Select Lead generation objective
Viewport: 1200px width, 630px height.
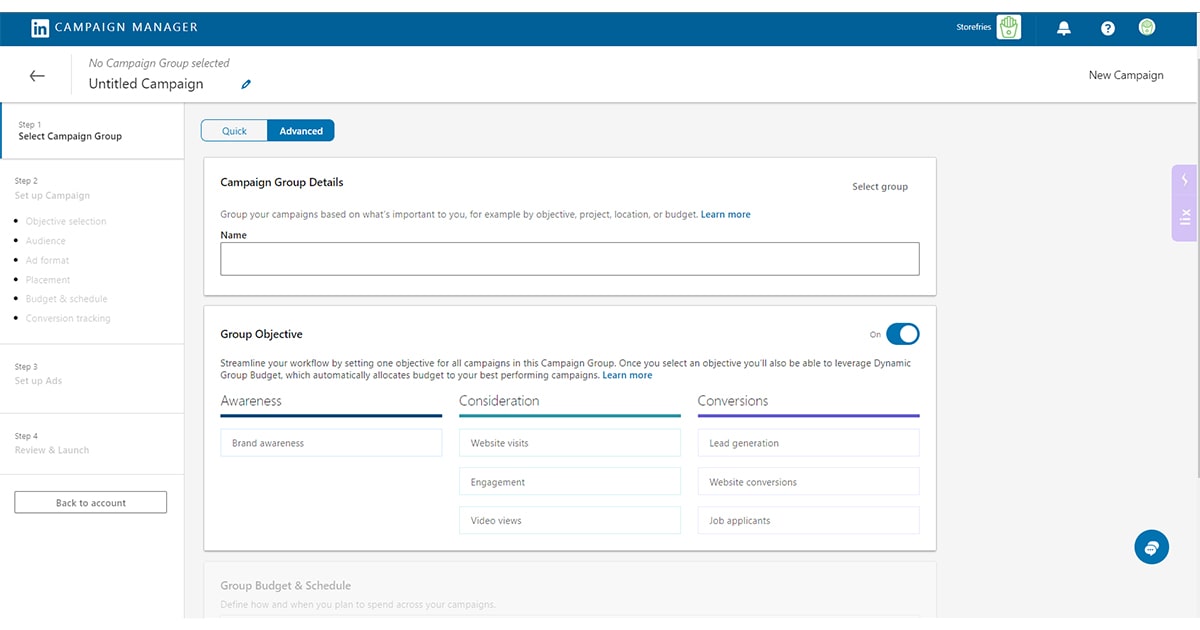(808, 443)
